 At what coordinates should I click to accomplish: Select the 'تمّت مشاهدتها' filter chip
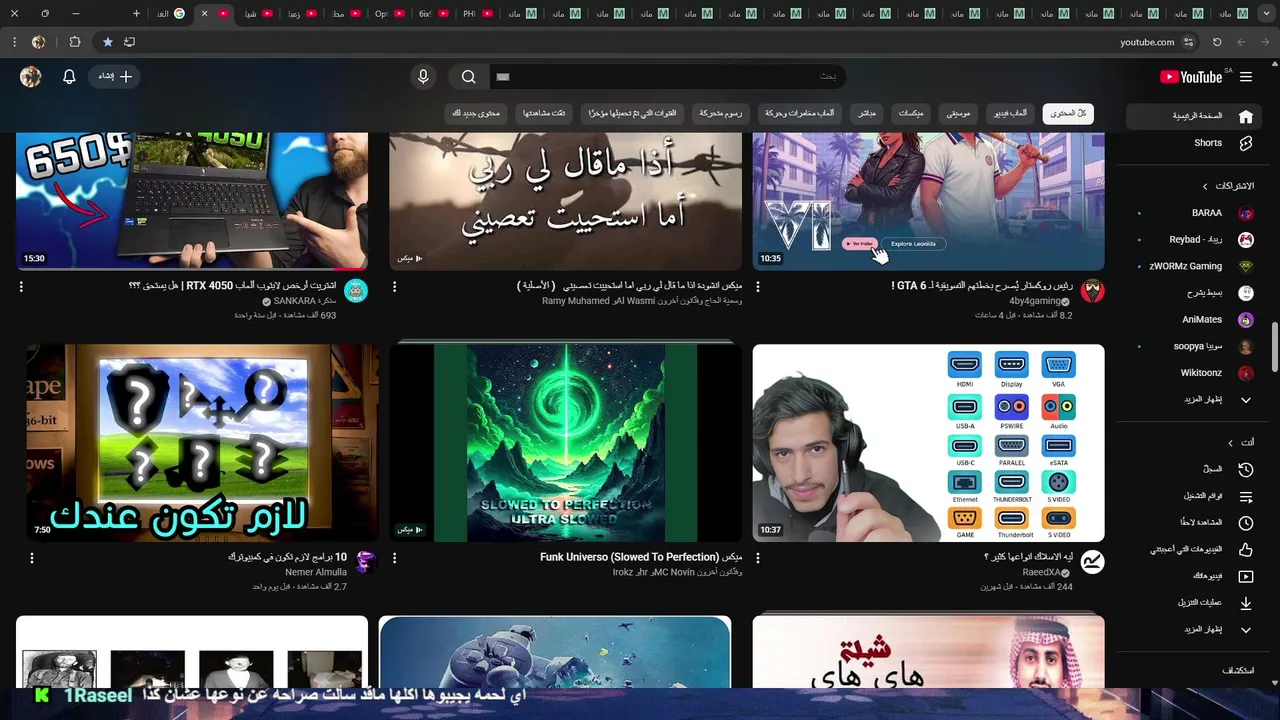[x=544, y=114]
